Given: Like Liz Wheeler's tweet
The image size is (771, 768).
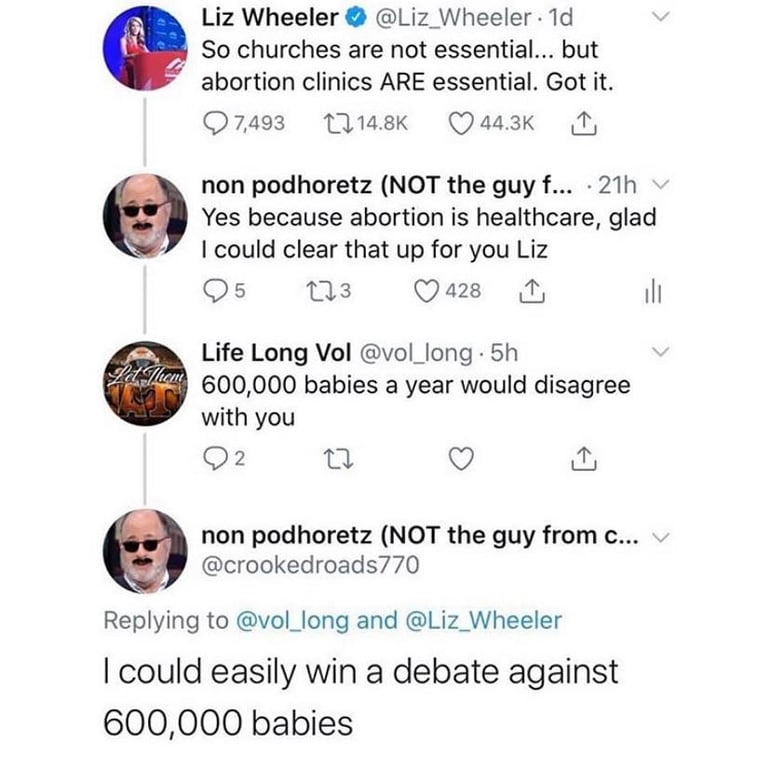Looking at the screenshot, I should tap(462, 123).
